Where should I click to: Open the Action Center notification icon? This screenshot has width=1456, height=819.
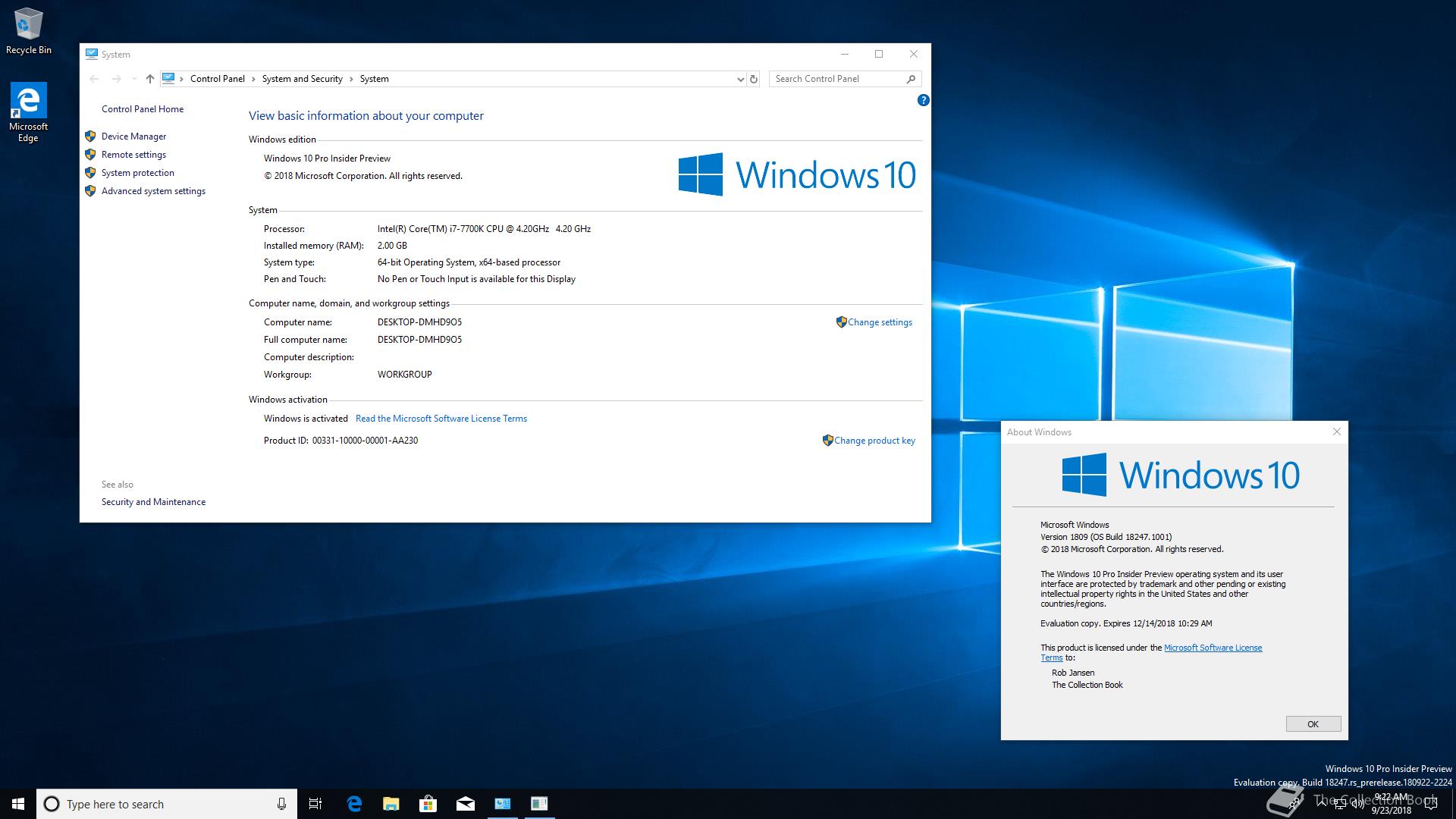click(1431, 804)
